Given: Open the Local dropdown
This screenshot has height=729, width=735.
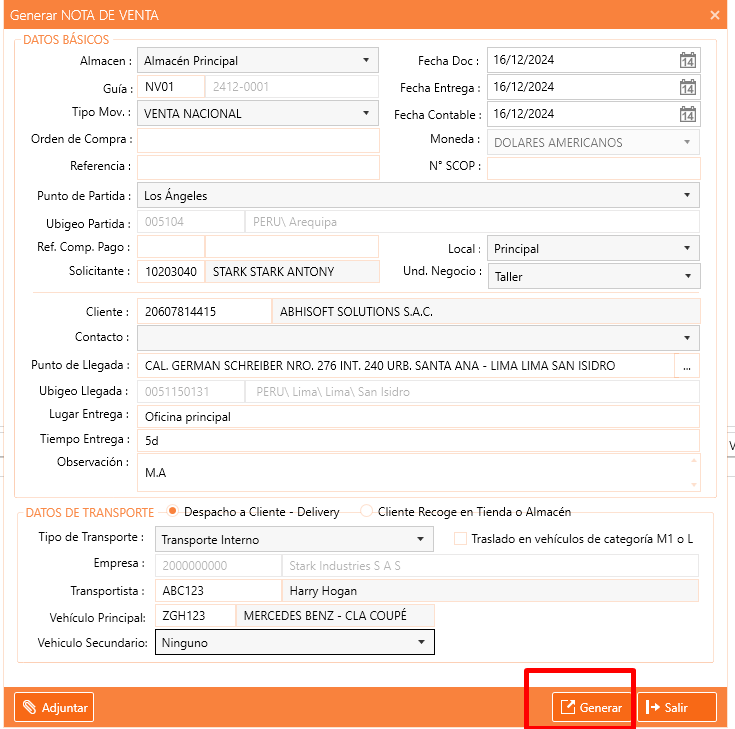Looking at the screenshot, I should click(593, 248).
